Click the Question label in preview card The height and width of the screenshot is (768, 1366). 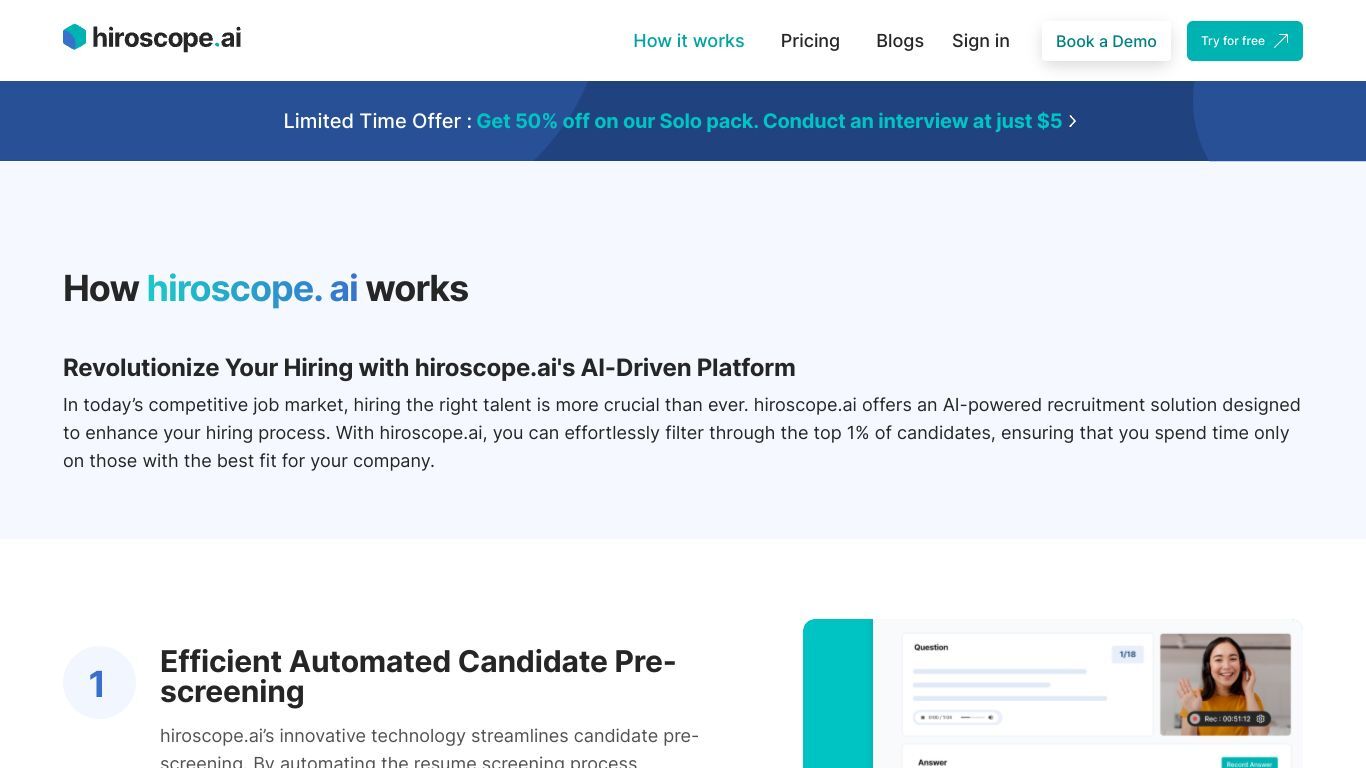pyautogui.click(x=931, y=647)
